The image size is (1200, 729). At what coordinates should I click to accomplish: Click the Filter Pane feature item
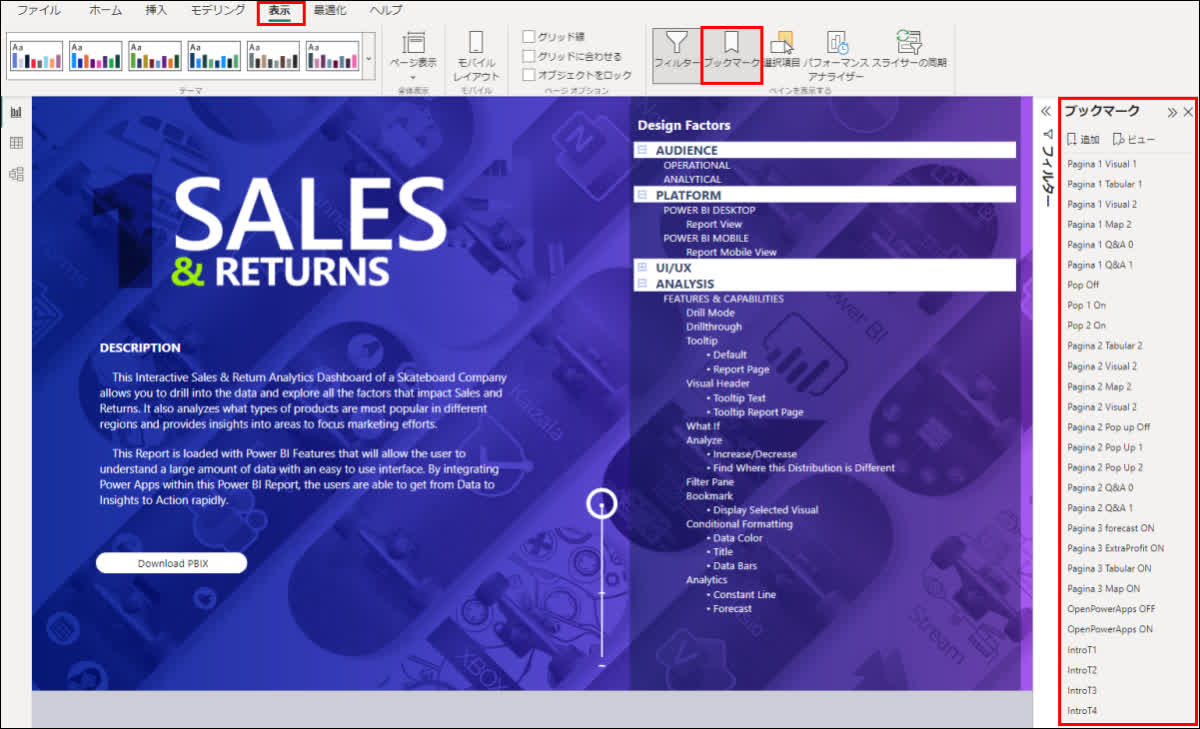[712, 482]
